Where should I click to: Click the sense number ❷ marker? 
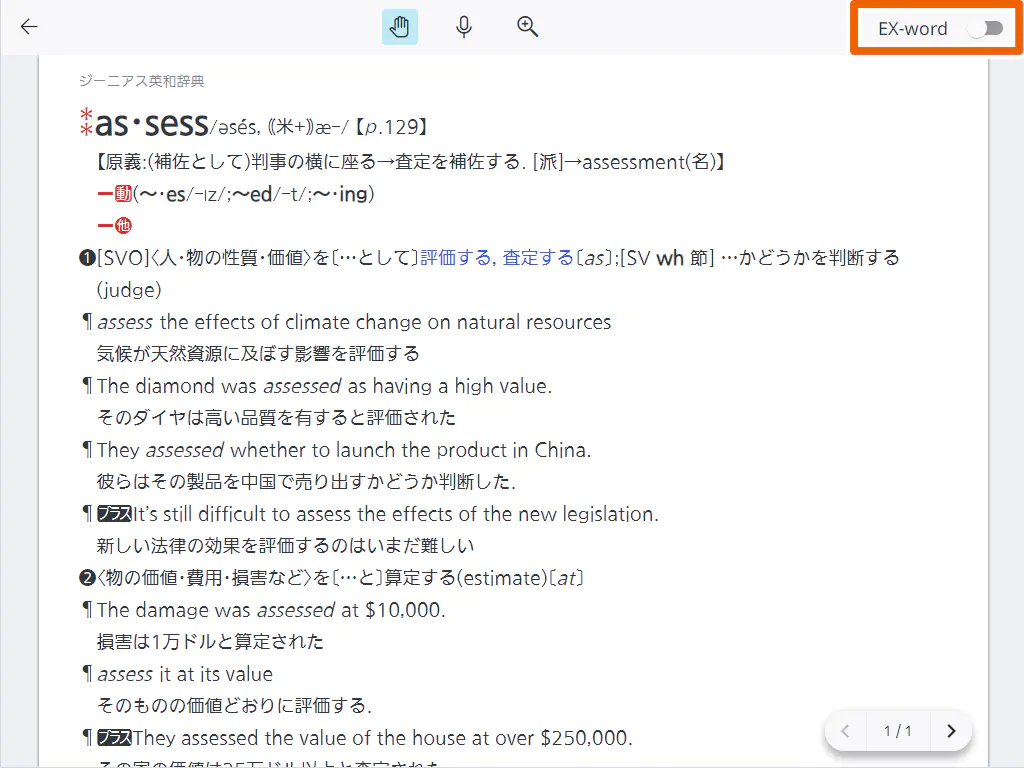(x=87, y=578)
